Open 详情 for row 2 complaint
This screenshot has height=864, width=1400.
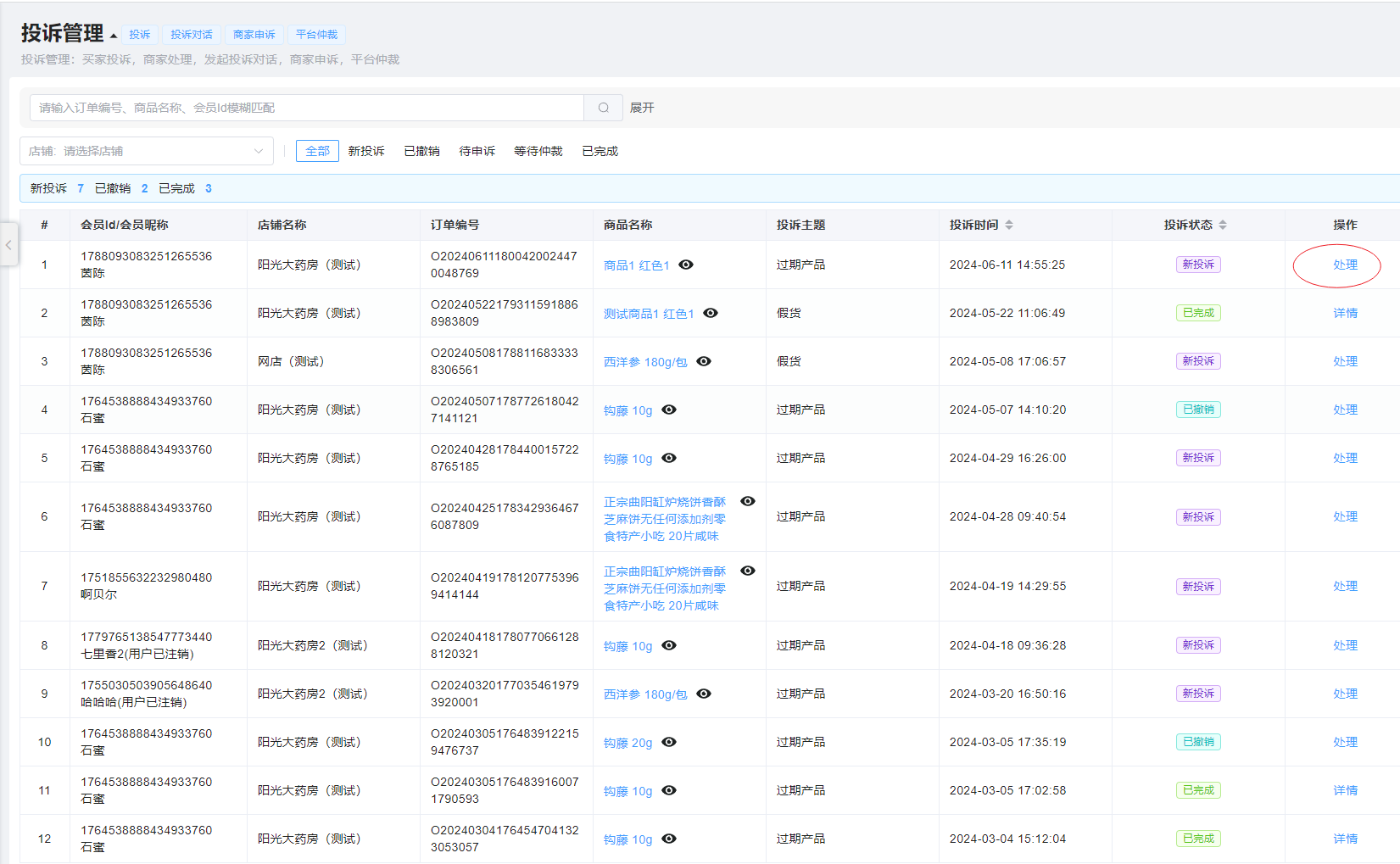pyautogui.click(x=1345, y=313)
